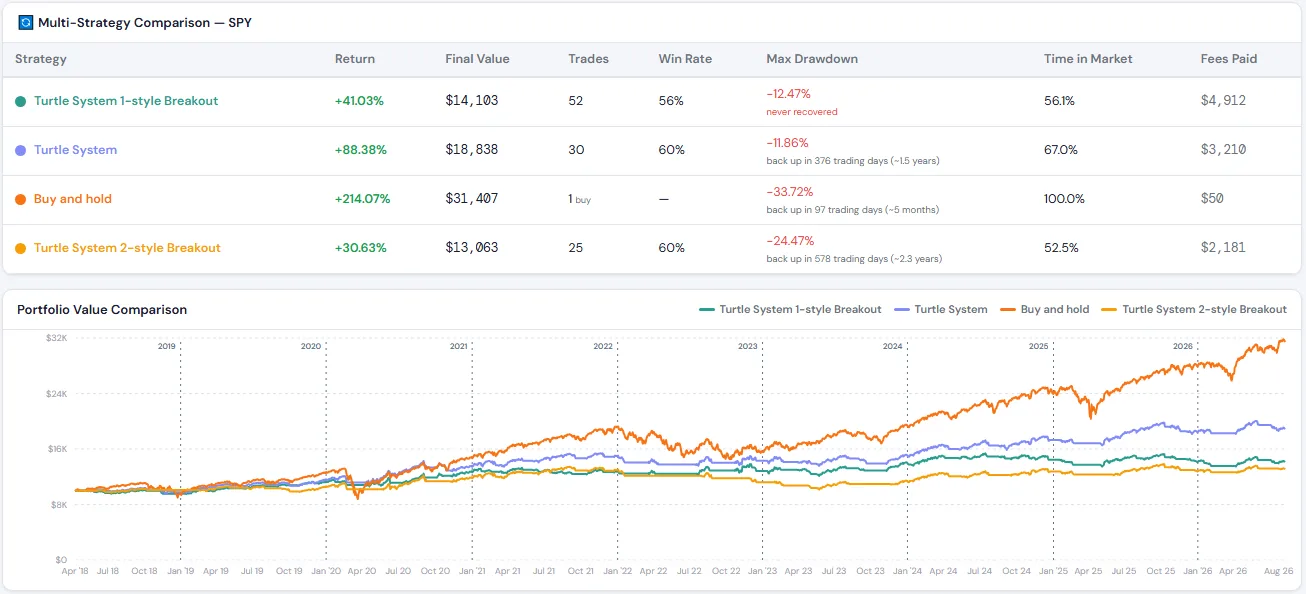Click the +88.38% return value

(x=361, y=150)
